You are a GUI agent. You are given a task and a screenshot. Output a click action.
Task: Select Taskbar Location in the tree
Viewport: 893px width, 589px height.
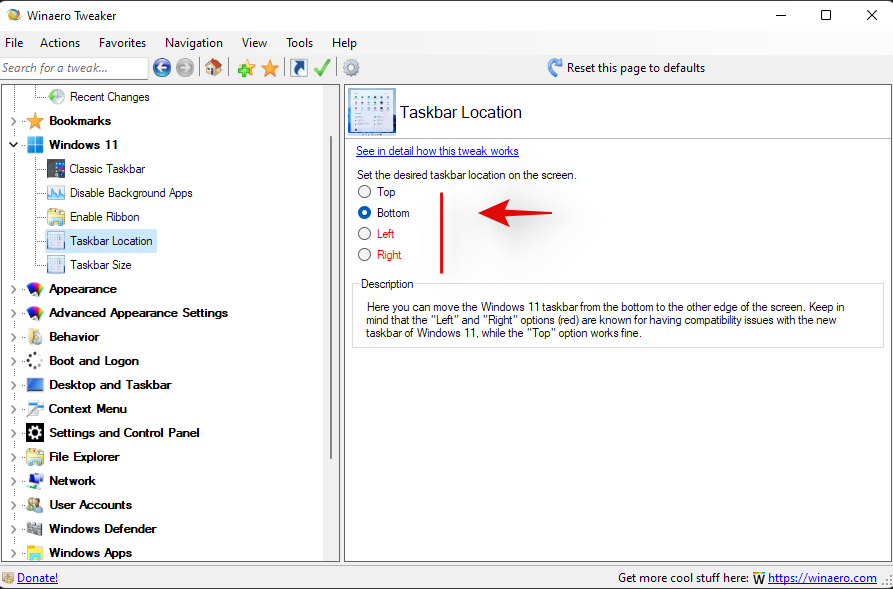click(x=111, y=241)
